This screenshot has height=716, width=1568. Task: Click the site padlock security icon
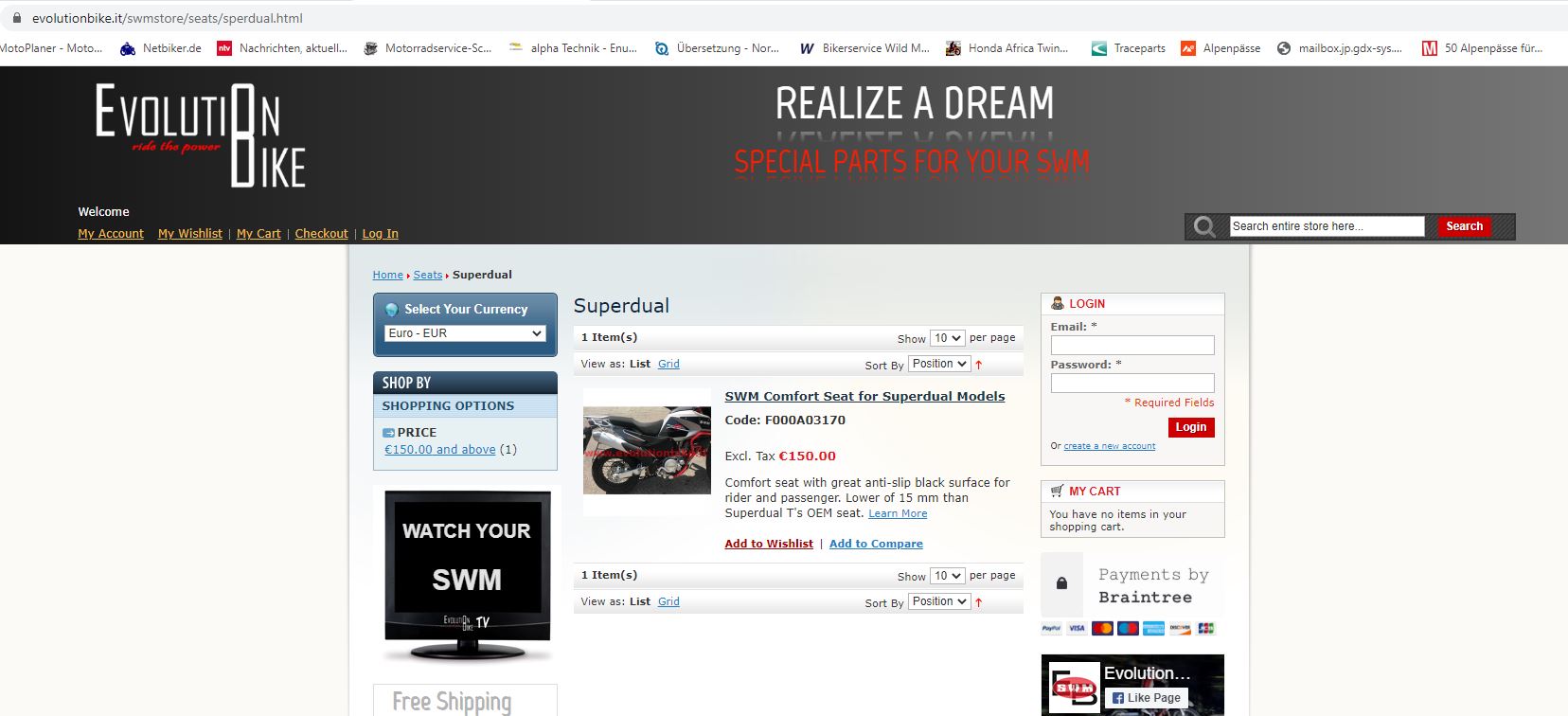15,18
